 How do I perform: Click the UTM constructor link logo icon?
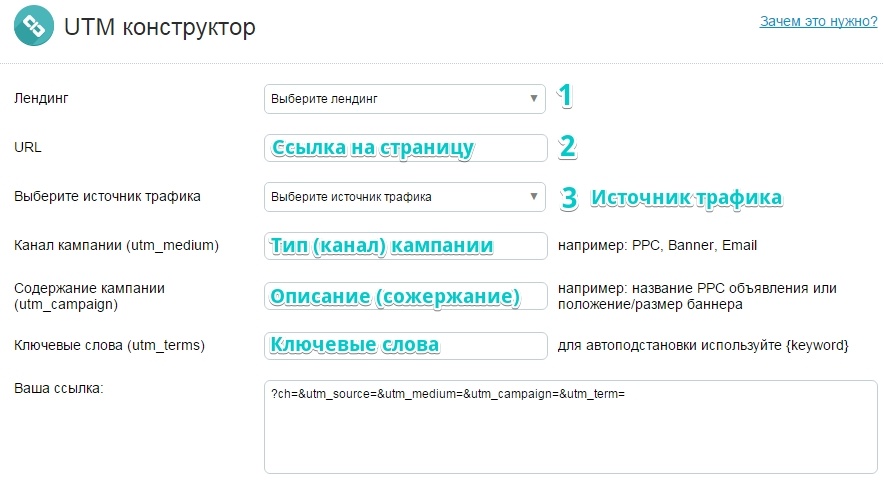point(34,25)
